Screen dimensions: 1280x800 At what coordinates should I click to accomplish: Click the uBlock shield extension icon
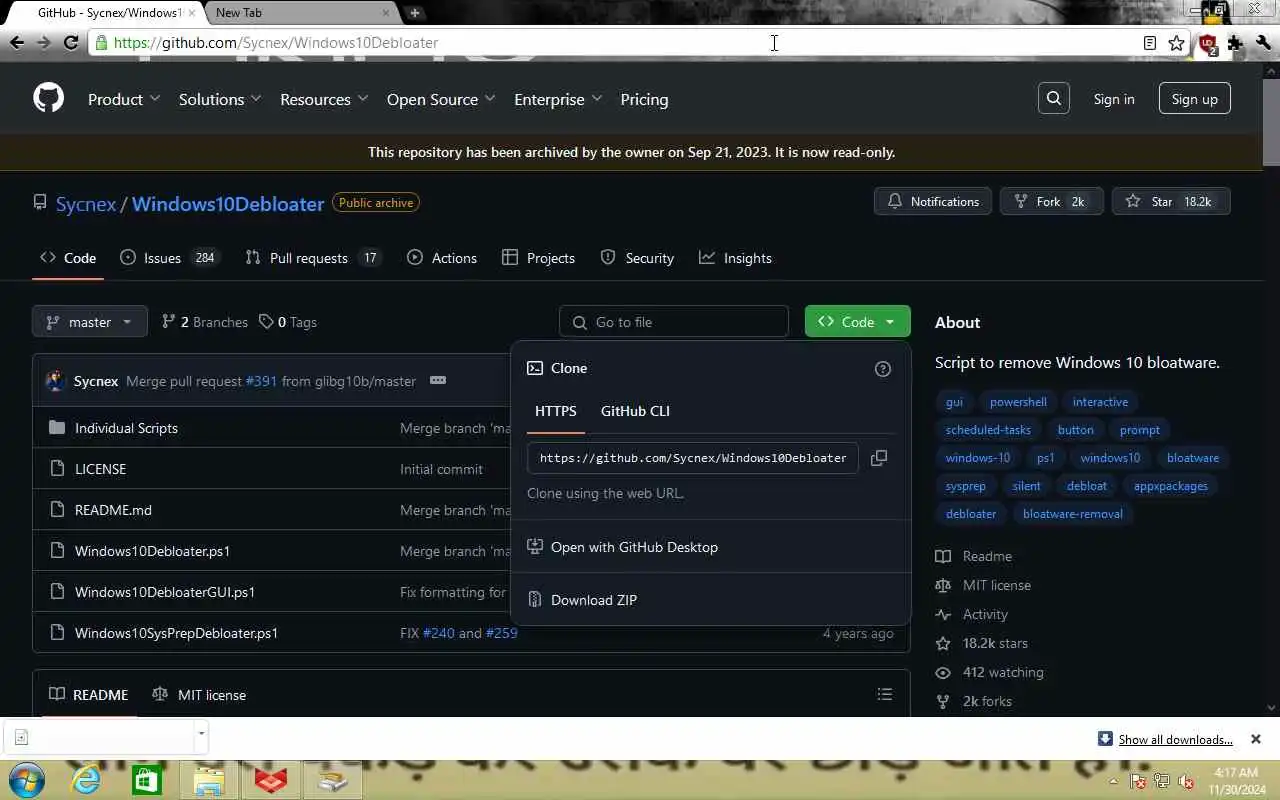tap(1207, 44)
